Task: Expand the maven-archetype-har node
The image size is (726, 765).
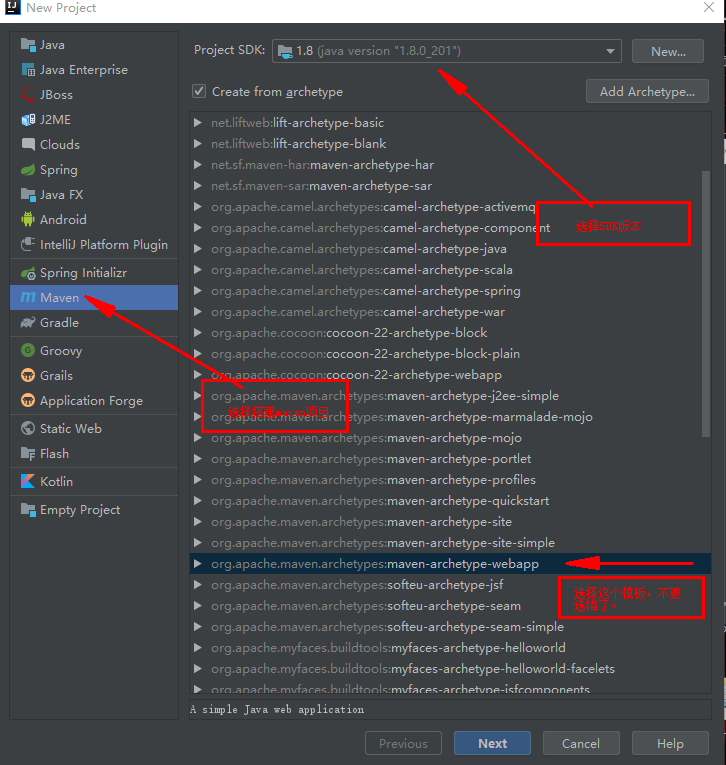Action: click(198, 164)
